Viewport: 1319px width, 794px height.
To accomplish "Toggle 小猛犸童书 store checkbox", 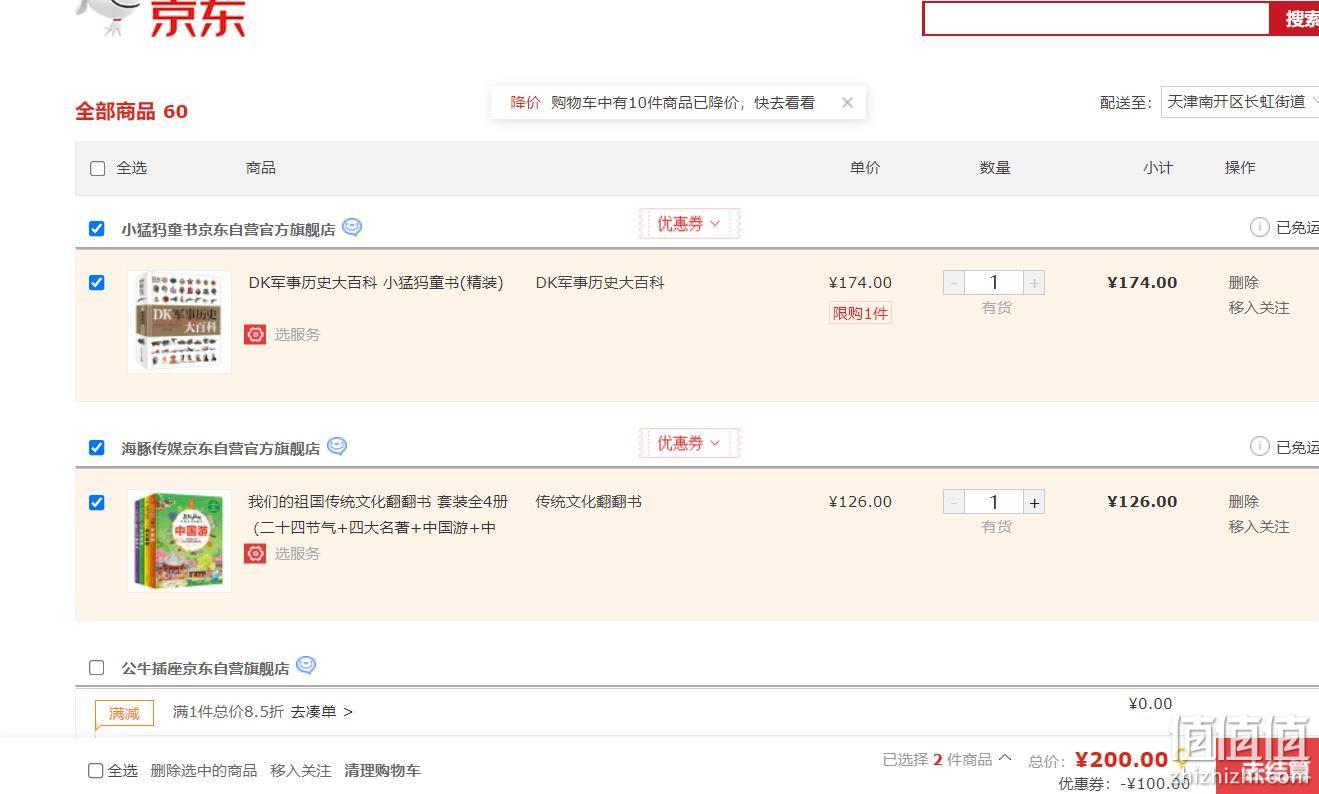I will pos(96,228).
